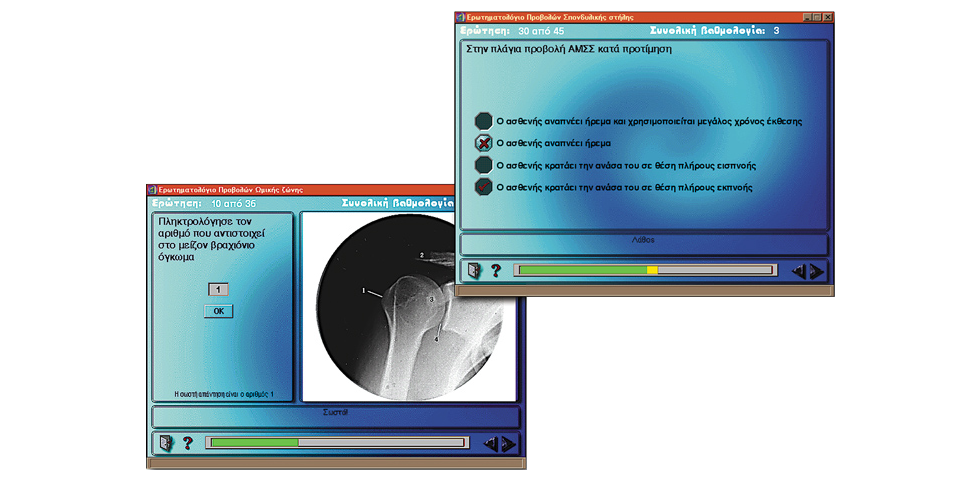980x480 pixels.
Task: Click exit door icon in spine quiz window
Action: [x=474, y=270]
